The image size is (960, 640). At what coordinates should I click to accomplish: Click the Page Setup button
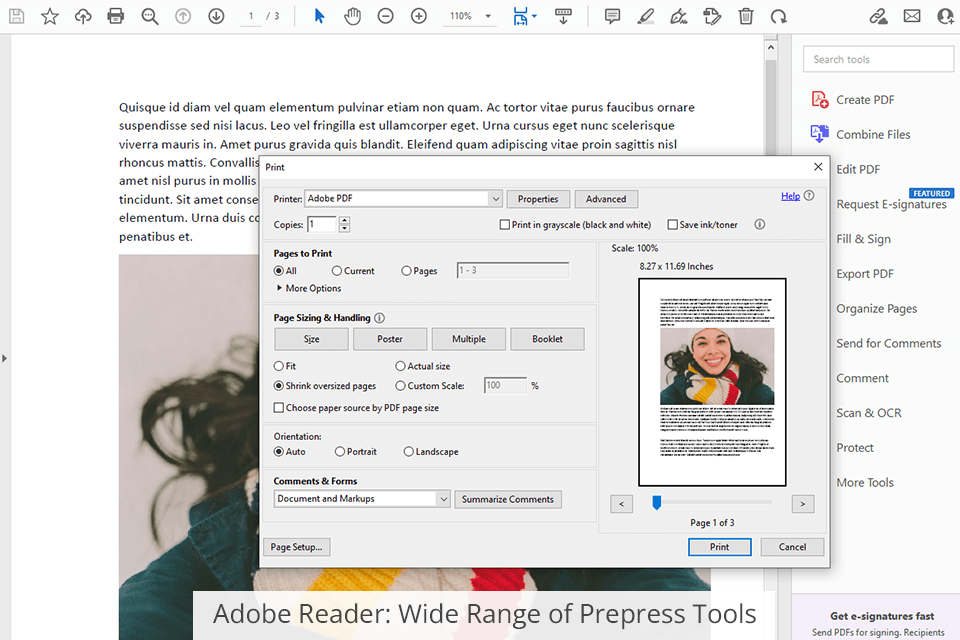[296, 547]
